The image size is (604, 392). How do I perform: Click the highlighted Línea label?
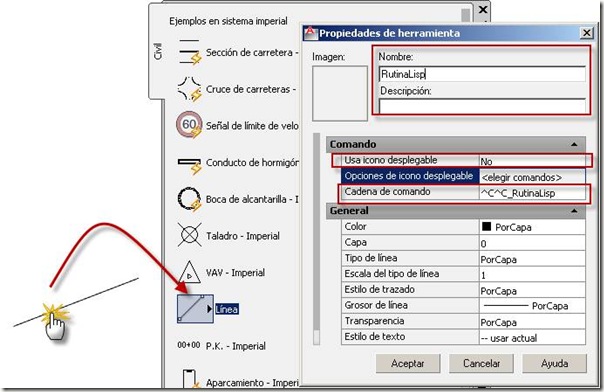(226, 309)
